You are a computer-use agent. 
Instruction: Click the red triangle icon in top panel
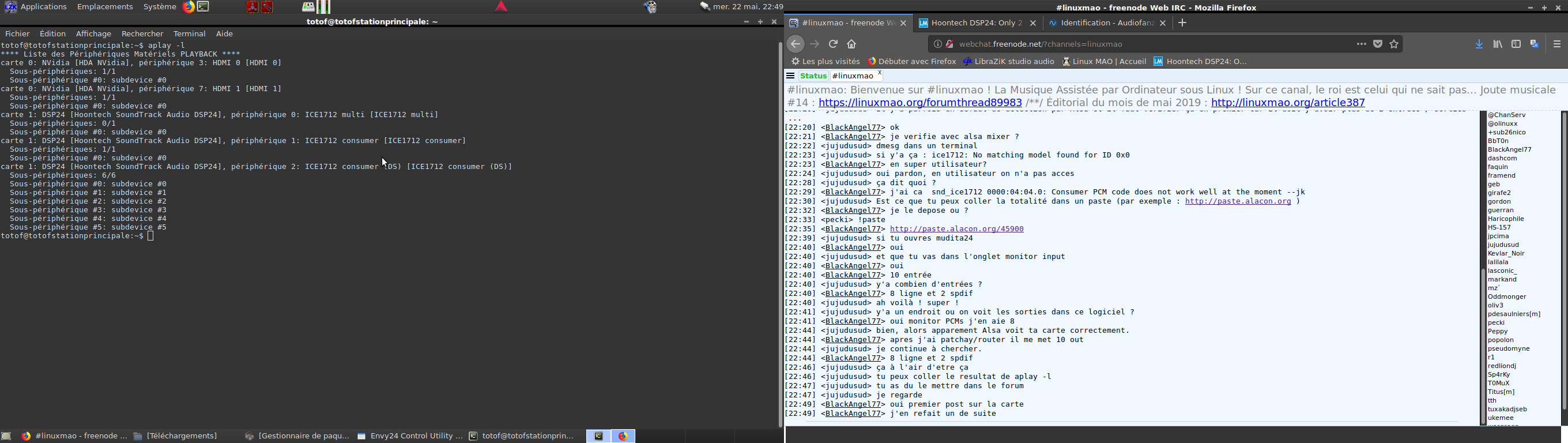(x=501, y=7)
